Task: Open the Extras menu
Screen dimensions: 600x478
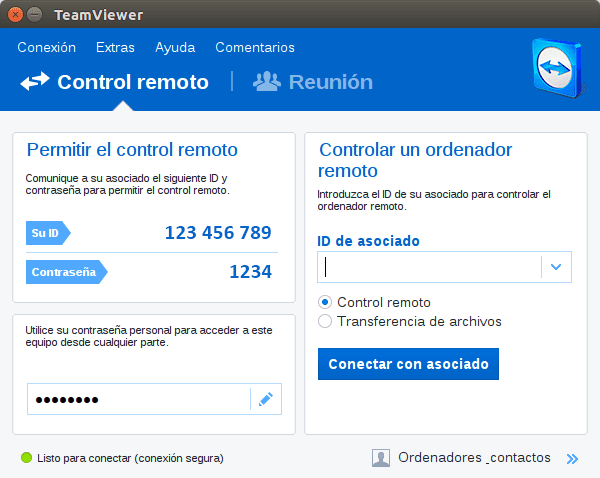Action: click(115, 47)
